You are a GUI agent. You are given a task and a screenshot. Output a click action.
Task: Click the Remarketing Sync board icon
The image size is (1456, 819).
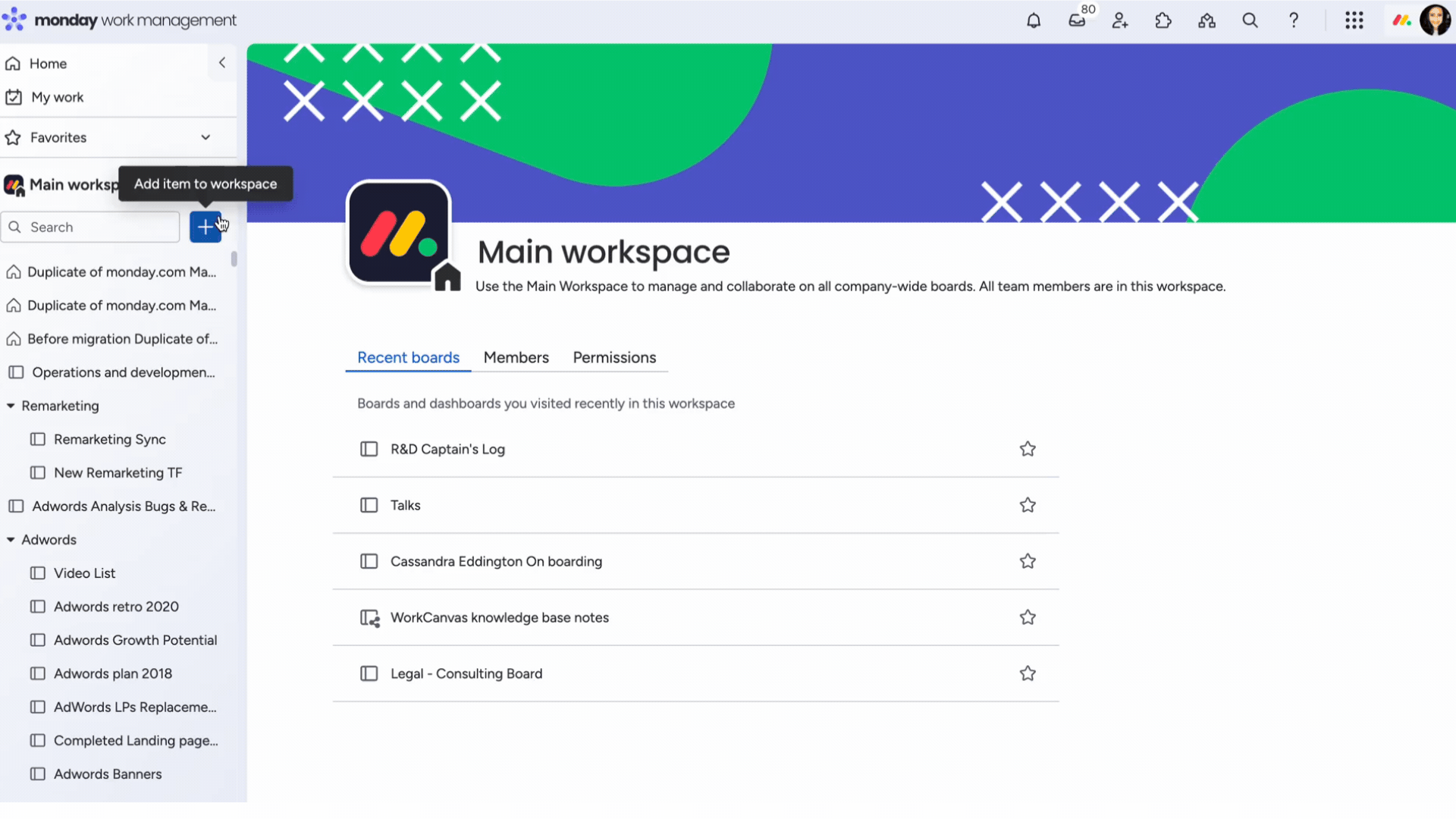click(x=37, y=439)
